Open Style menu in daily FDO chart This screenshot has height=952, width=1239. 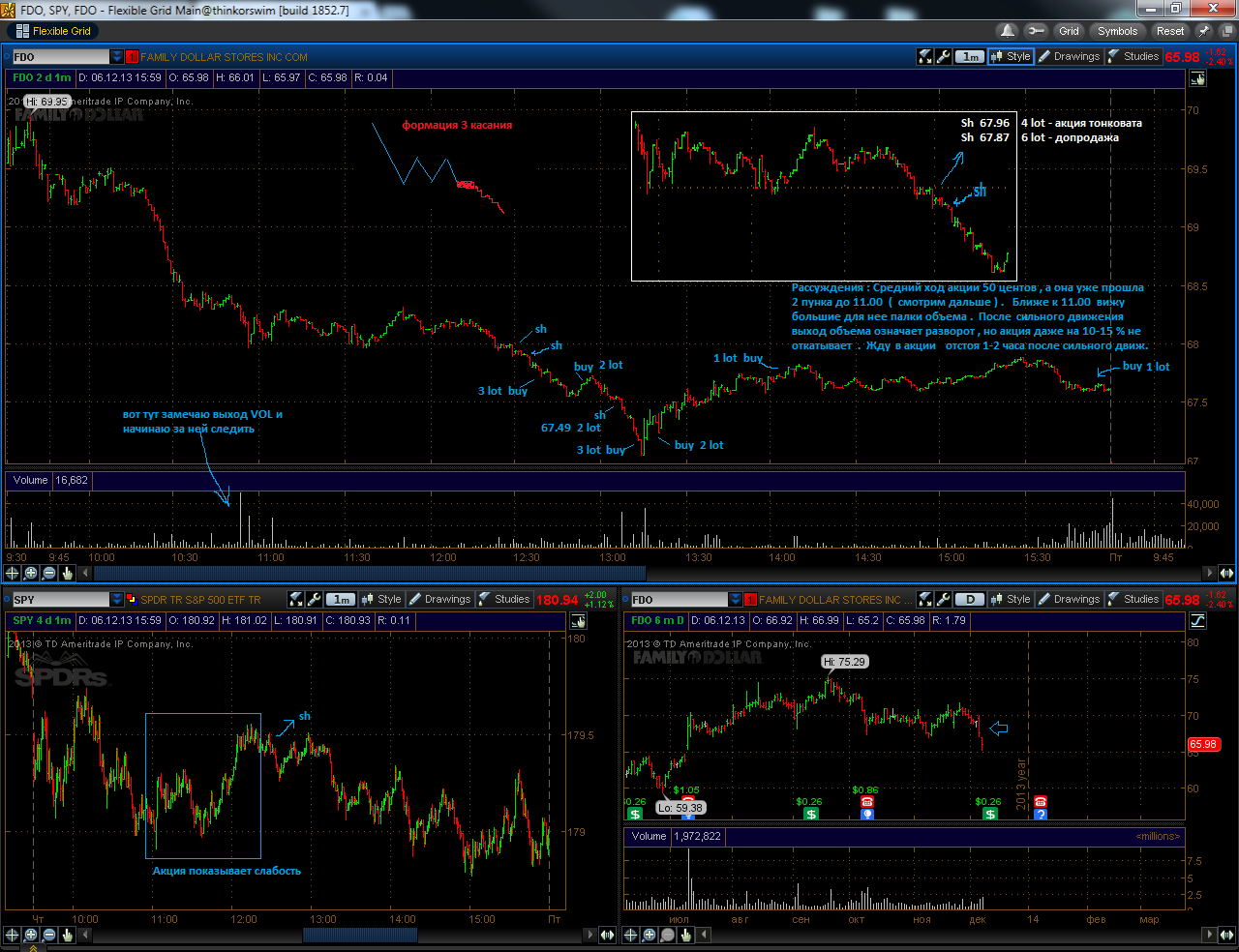(x=1011, y=600)
